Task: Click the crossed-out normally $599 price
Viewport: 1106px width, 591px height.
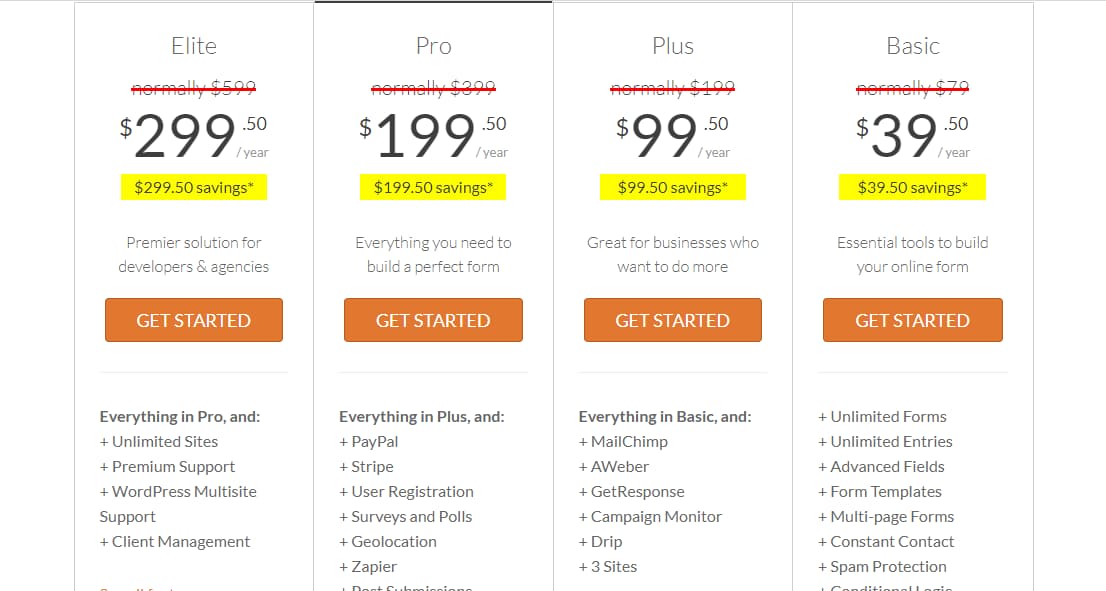Action: [x=193, y=88]
